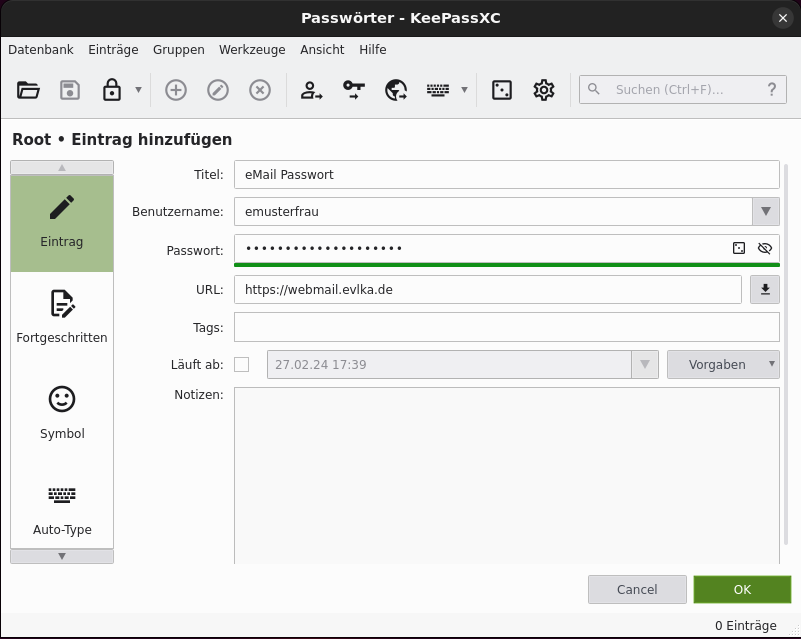The width and height of the screenshot is (801, 639).
Task: Click into the Benutzername field
Action: tap(493, 211)
